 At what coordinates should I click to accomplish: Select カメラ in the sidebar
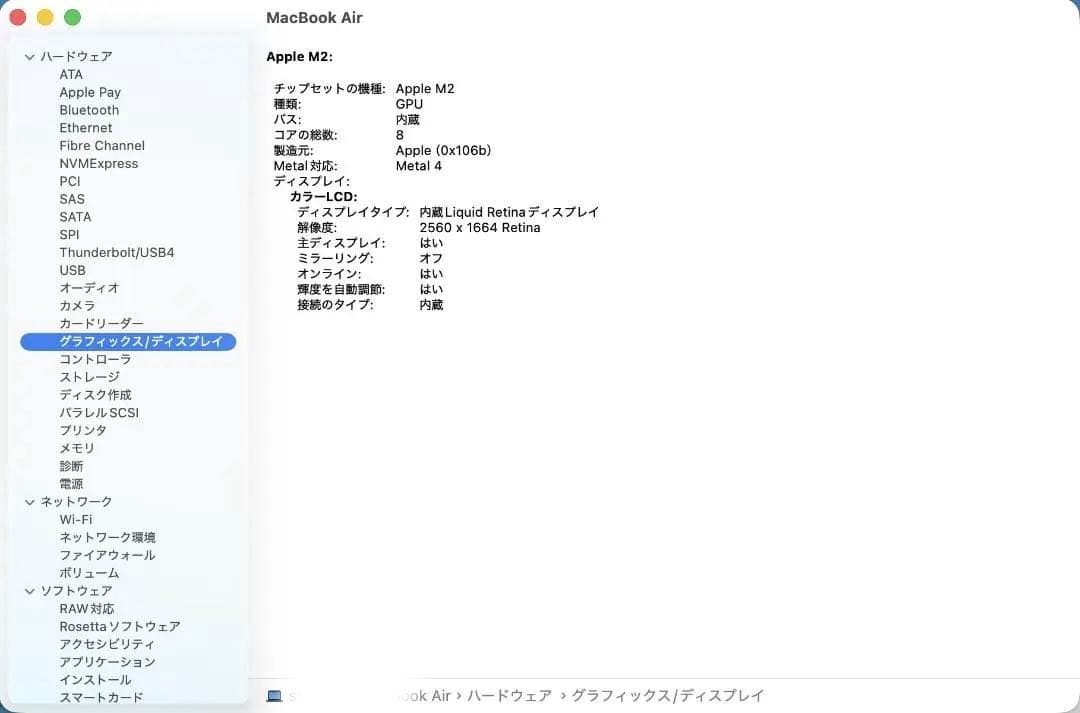[77, 306]
